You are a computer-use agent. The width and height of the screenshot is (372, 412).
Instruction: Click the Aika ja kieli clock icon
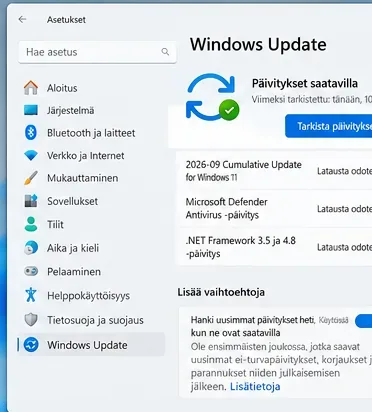31,248
